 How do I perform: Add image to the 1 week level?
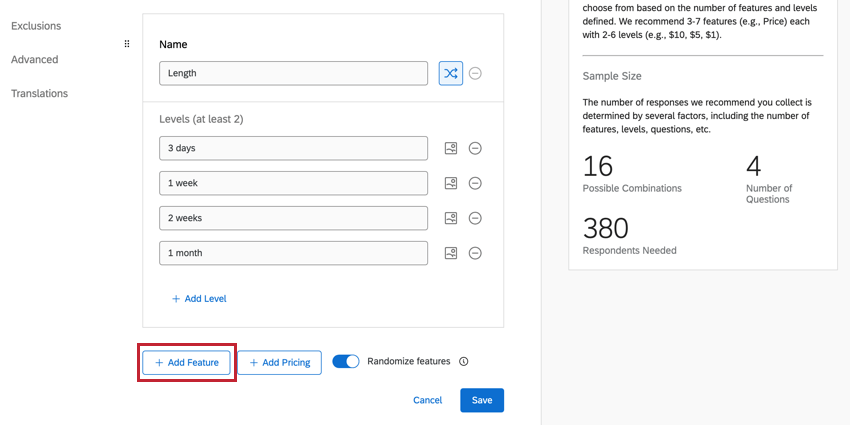[451, 183]
